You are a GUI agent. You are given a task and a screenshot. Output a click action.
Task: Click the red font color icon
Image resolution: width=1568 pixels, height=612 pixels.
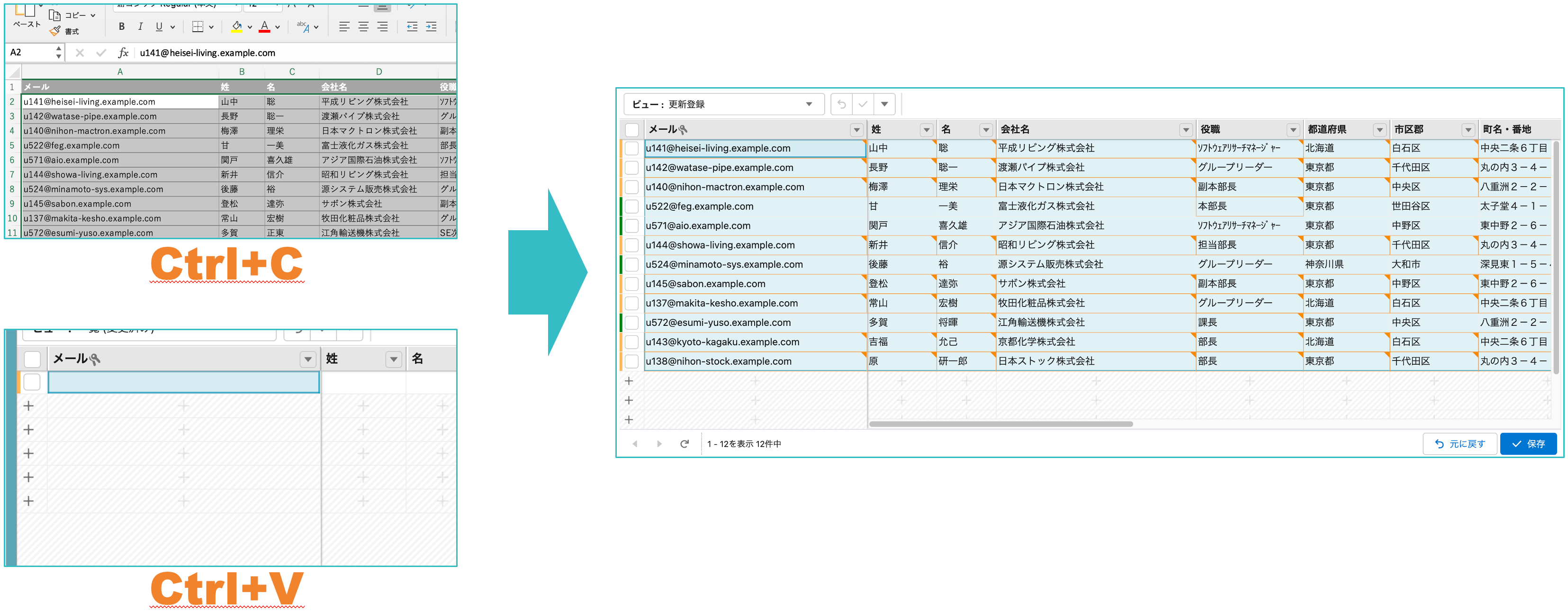264,26
